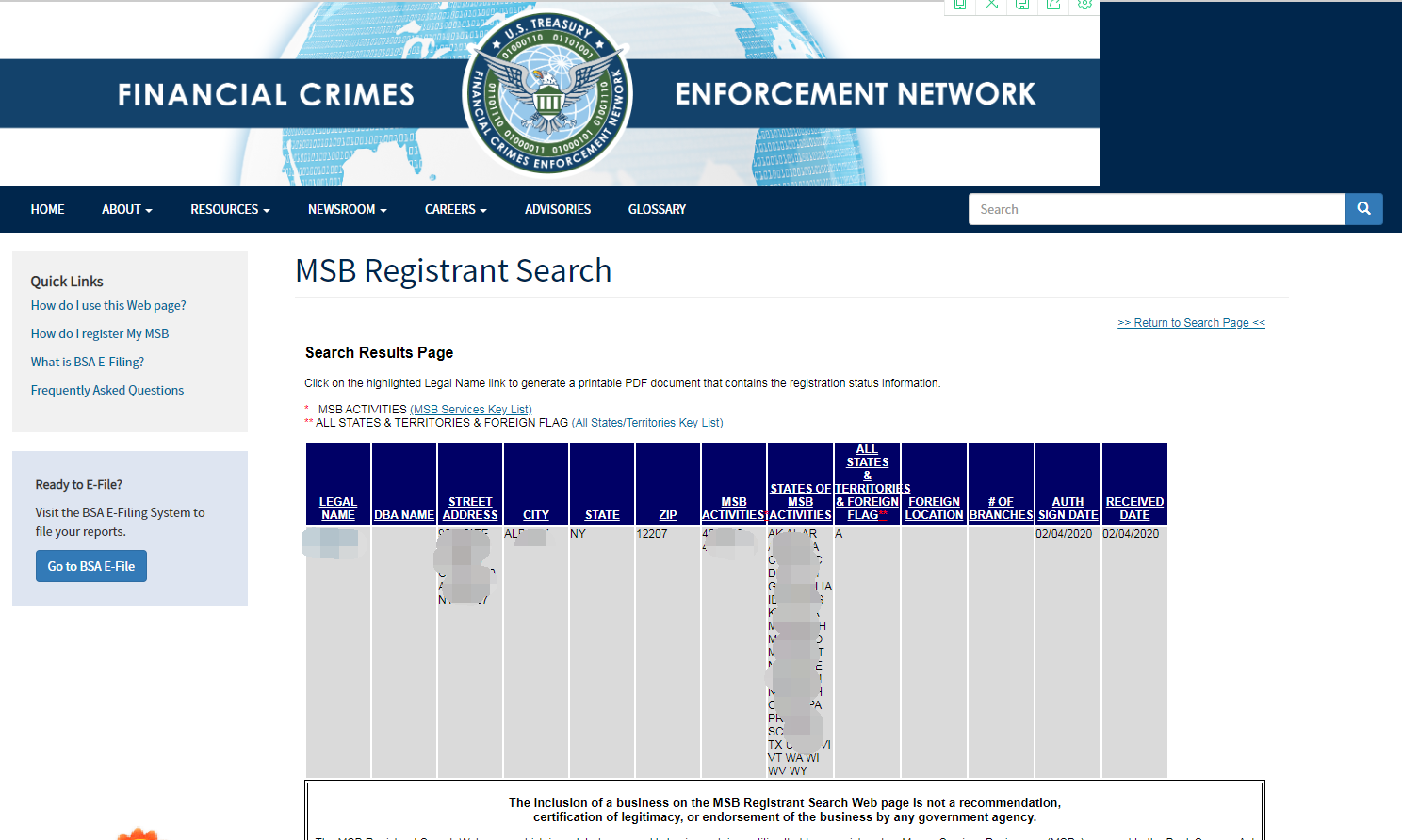Open the ADVISORIES page
The image size is (1402, 840).
(x=557, y=209)
